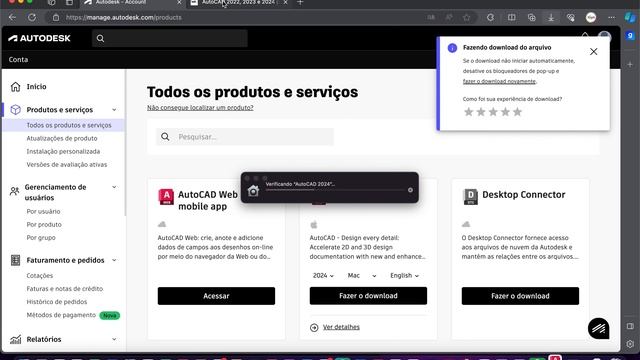
Task: Open the 2024 version dropdown
Action: click(x=323, y=276)
